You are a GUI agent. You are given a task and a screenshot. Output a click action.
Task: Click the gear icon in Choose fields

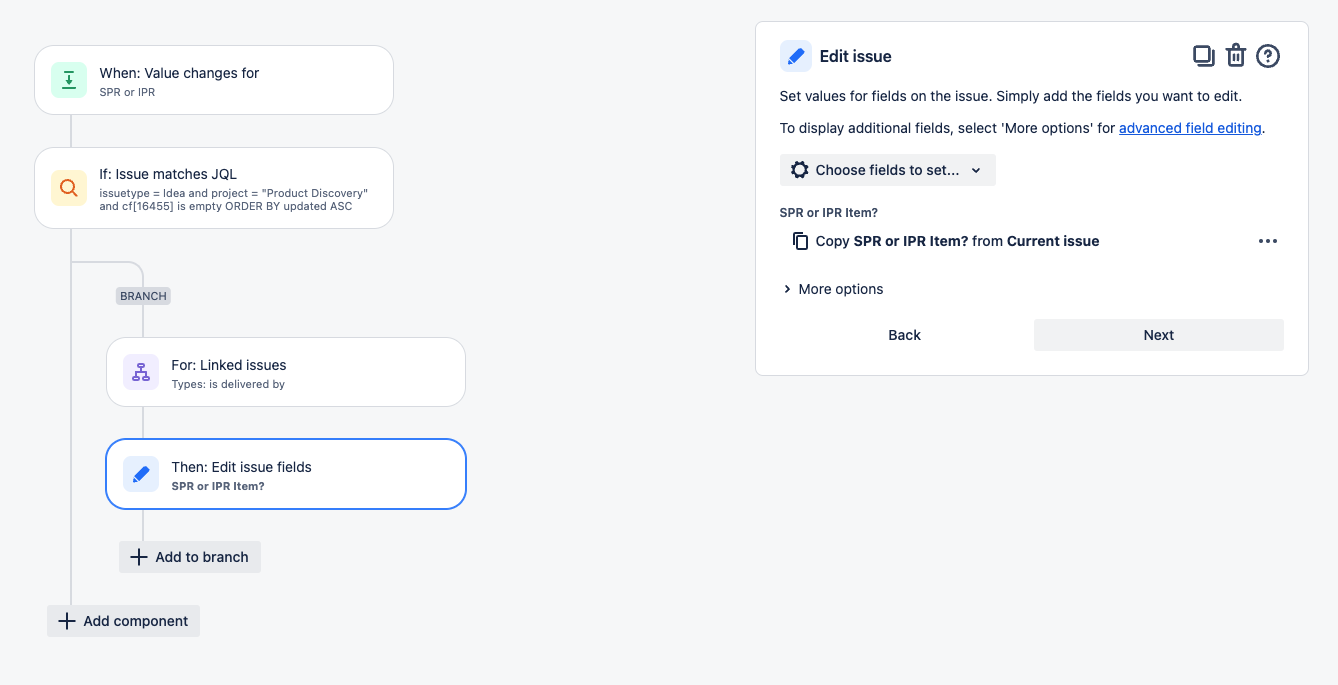[x=799, y=170]
